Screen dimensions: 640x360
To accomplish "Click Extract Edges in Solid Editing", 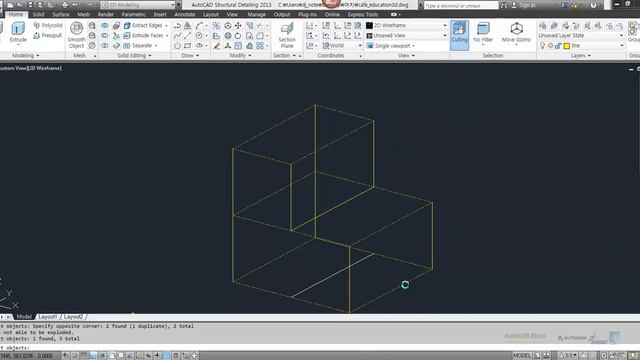I will pos(143,25).
